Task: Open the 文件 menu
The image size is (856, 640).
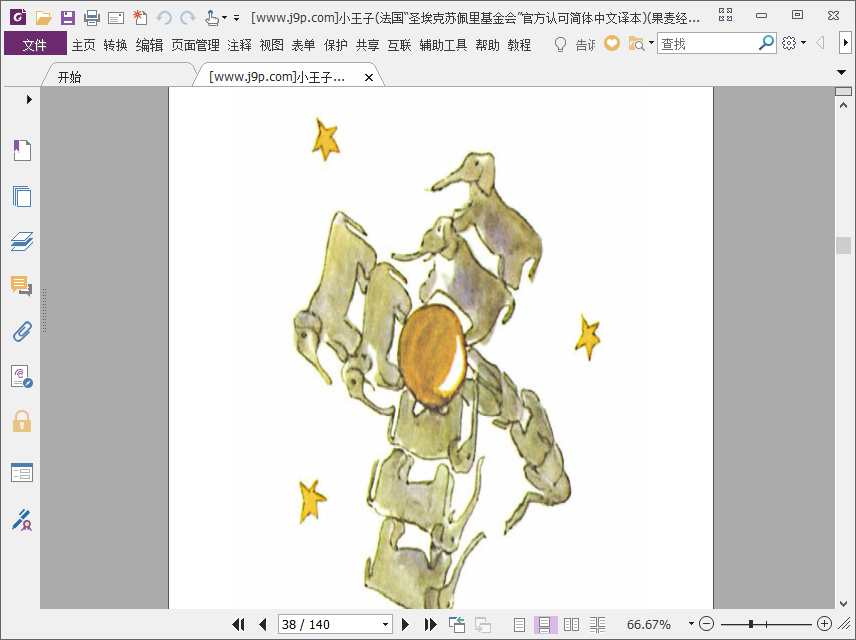Action: pos(35,44)
